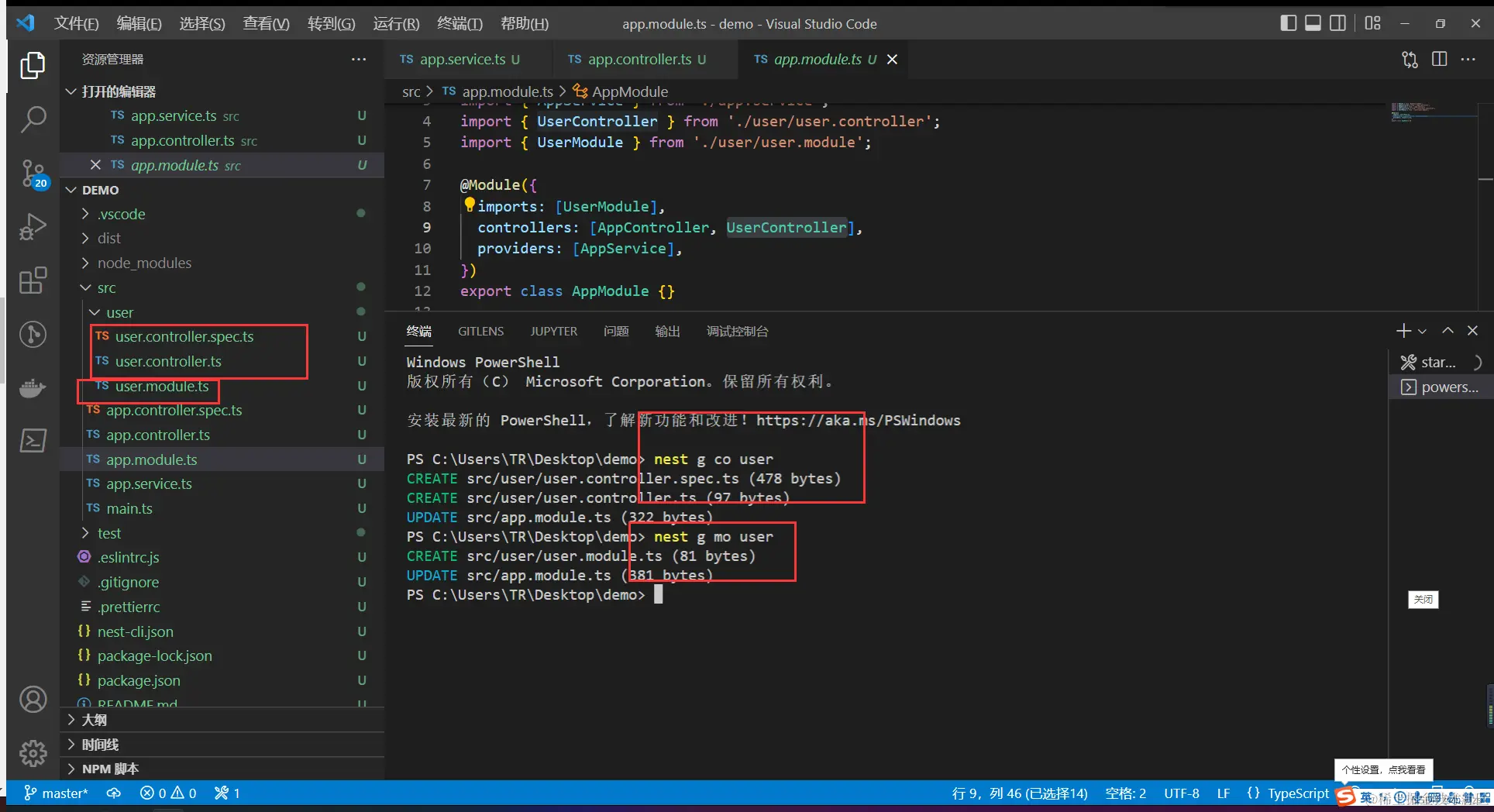
Task: Click the master* git branch status item
Action: tap(56, 793)
